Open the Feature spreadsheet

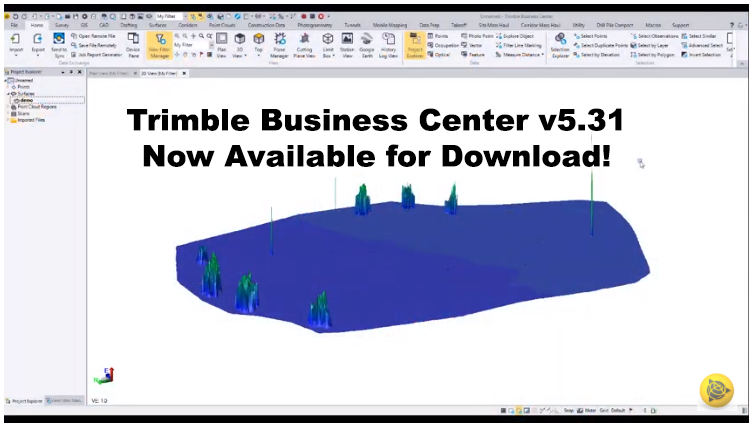473,55
